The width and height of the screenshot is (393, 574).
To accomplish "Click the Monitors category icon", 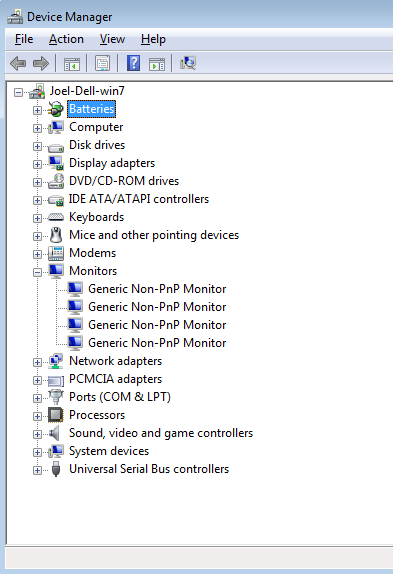I will click(56, 271).
